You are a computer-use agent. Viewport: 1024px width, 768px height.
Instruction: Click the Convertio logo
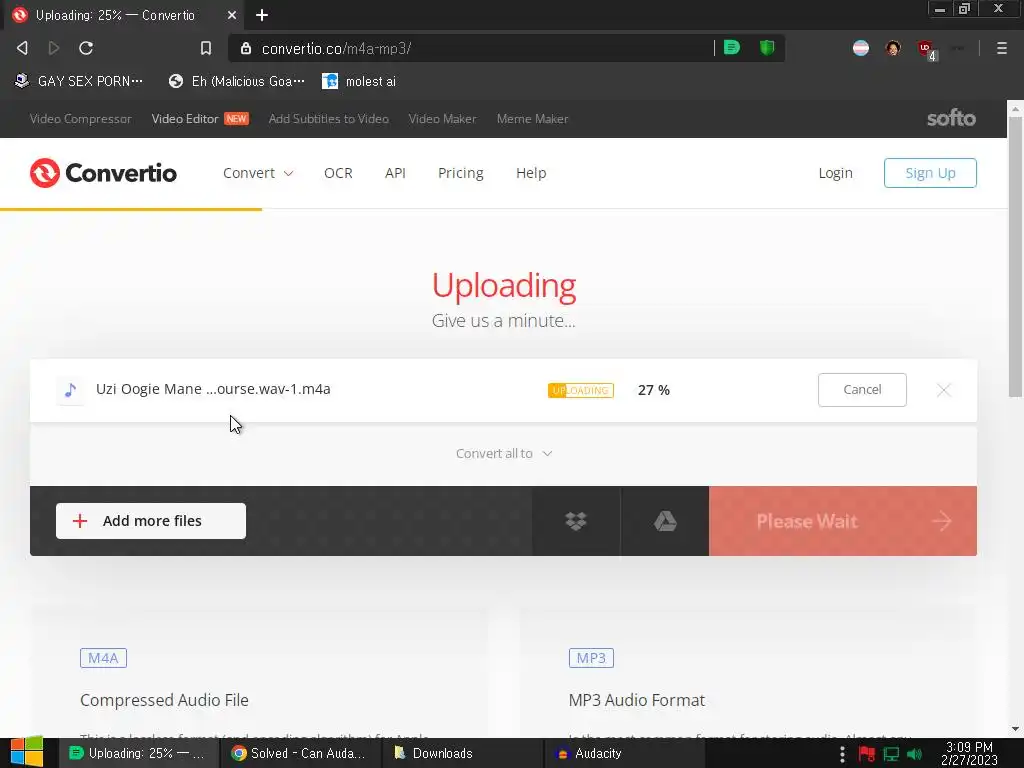(x=103, y=173)
